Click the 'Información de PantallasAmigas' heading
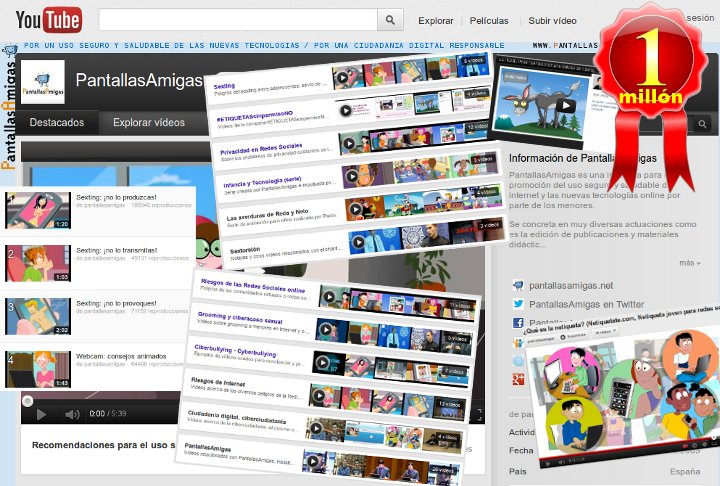The height and width of the screenshot is (486, 720). point(583,158)
